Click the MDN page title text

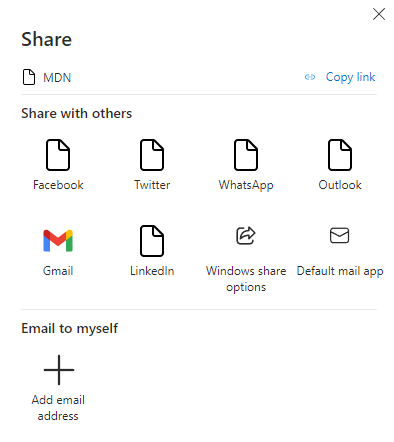57,78
